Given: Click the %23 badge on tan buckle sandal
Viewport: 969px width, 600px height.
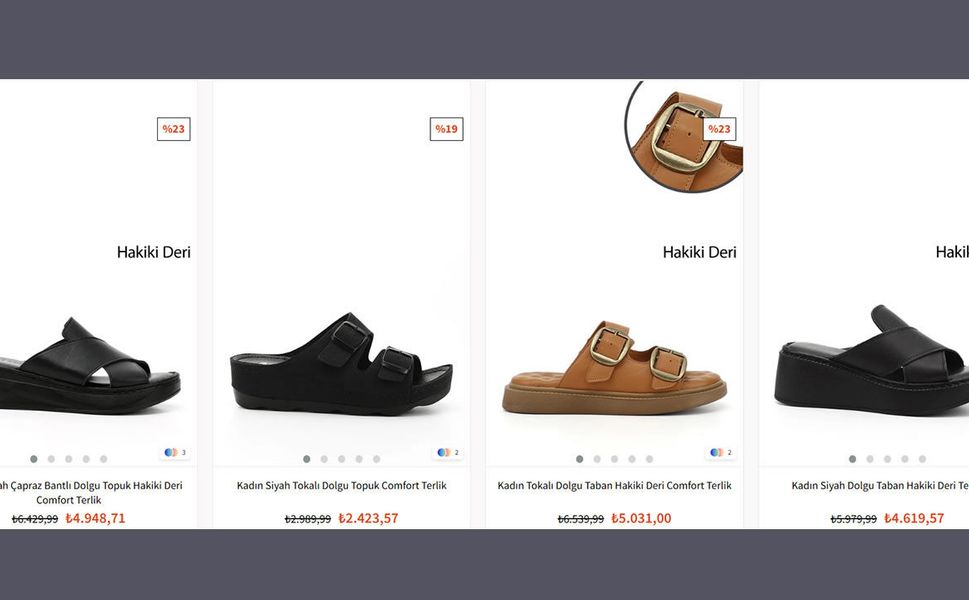Looking at the screenshot, I should [x=719, y=129].
